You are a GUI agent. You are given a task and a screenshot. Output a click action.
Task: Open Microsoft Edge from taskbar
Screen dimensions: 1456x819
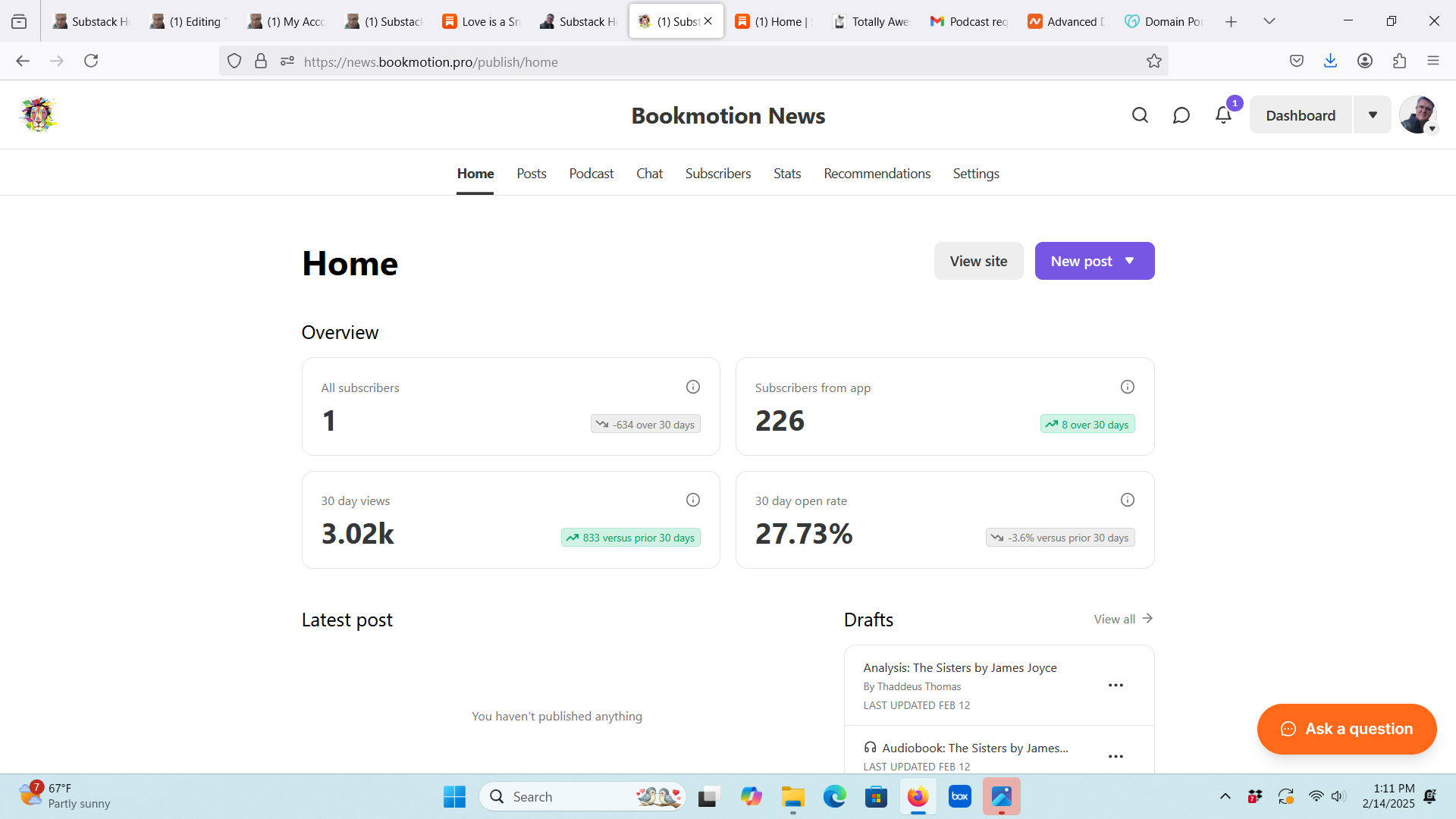835,797
